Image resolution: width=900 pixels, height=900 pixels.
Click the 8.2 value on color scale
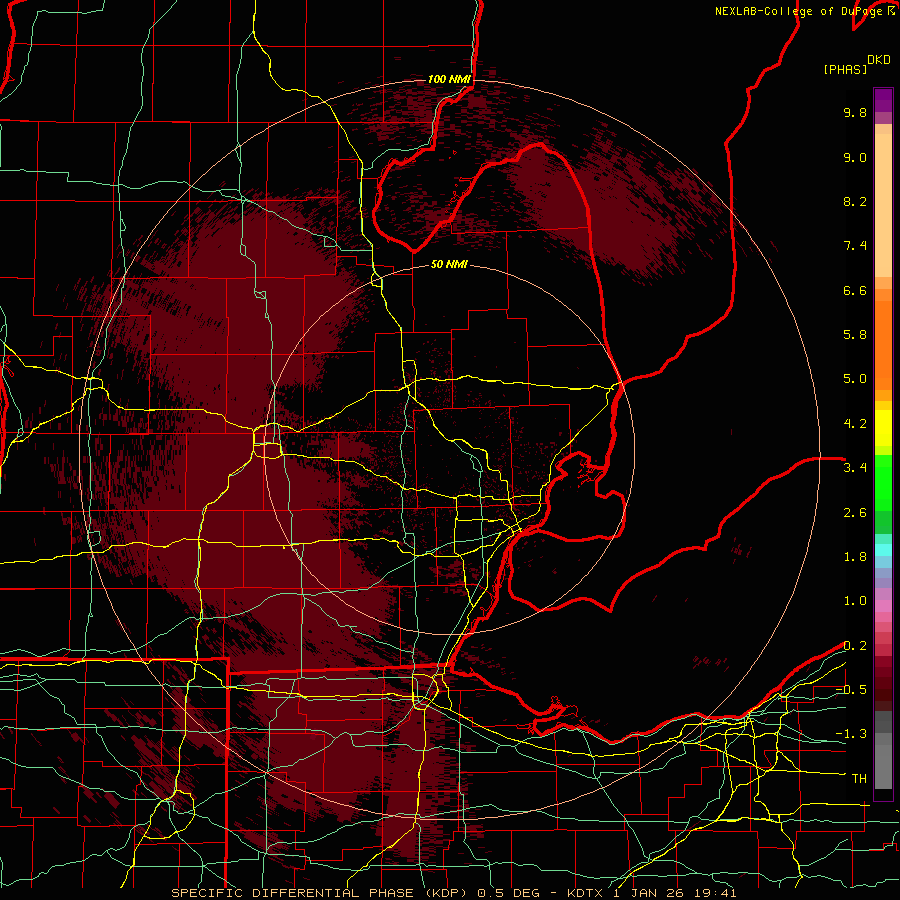[x=855, y=201]
